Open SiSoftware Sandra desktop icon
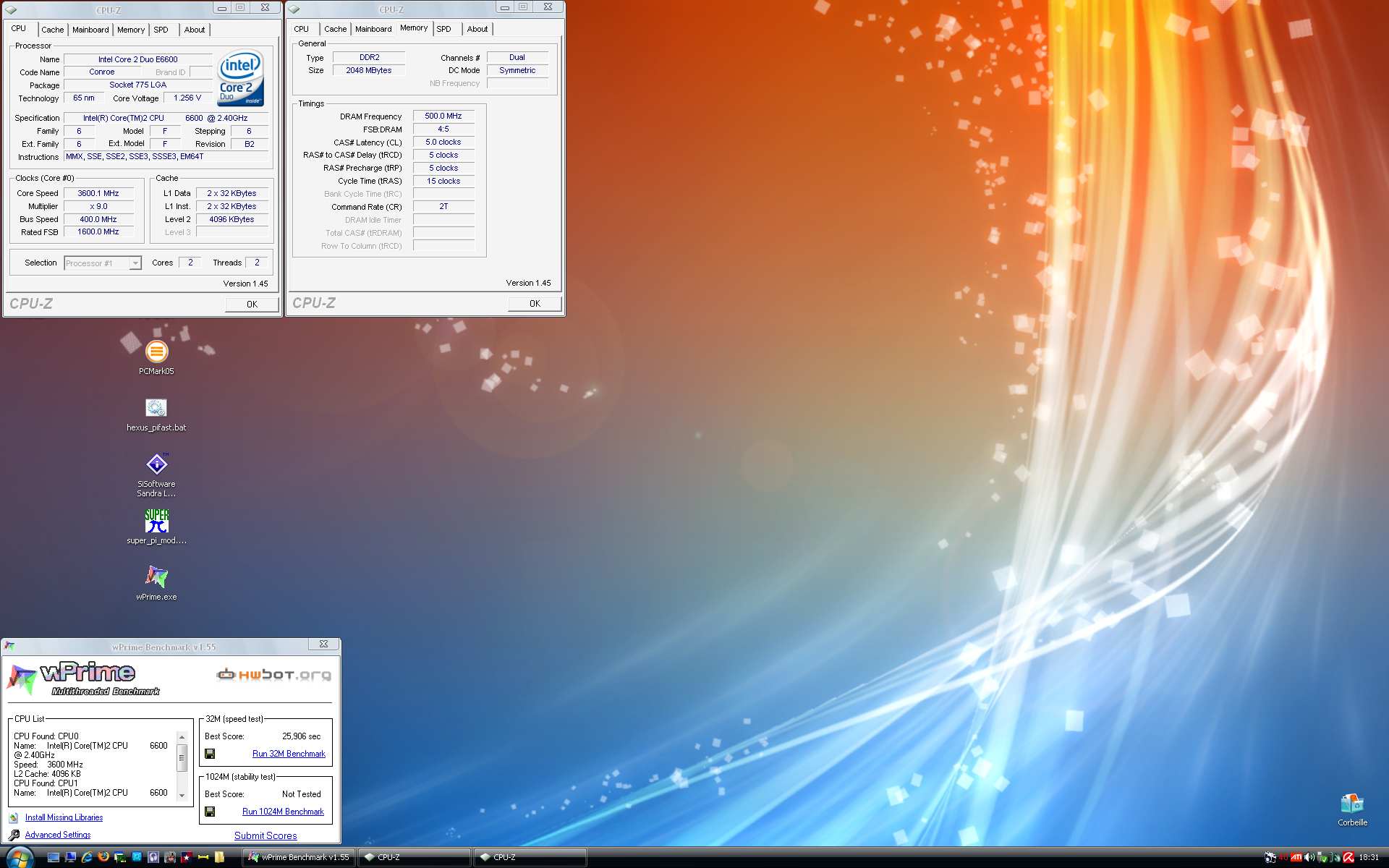This screenshot has width=1389, height=868. pyautogui.click(x=156, y=475)
